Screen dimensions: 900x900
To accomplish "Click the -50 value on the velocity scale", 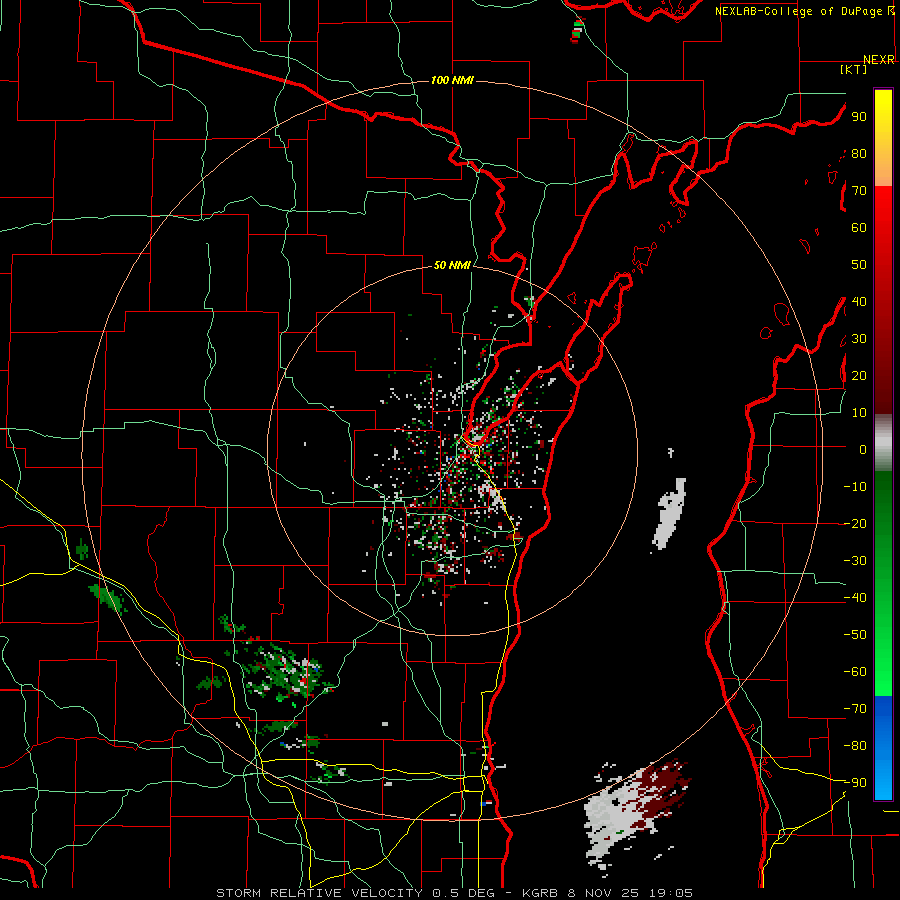I will [855, 634].
